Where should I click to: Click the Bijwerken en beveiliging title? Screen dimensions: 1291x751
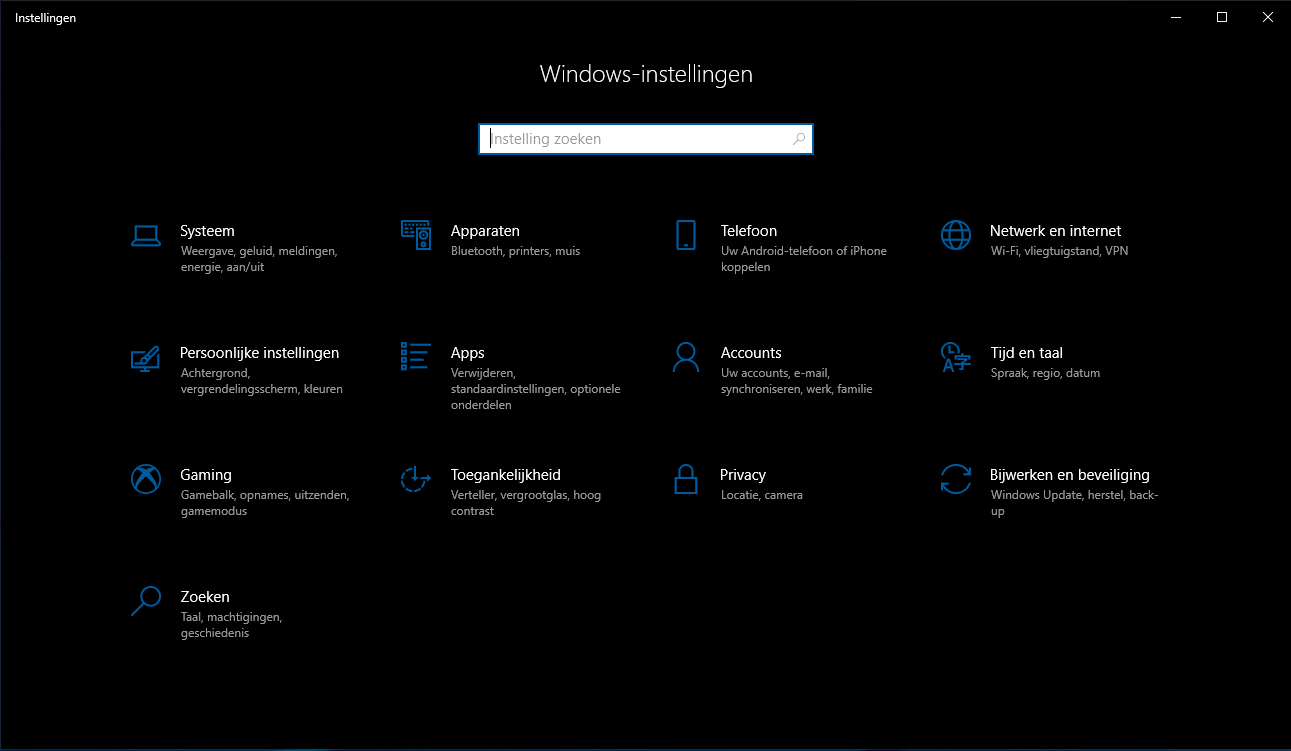coord(1070,475)
